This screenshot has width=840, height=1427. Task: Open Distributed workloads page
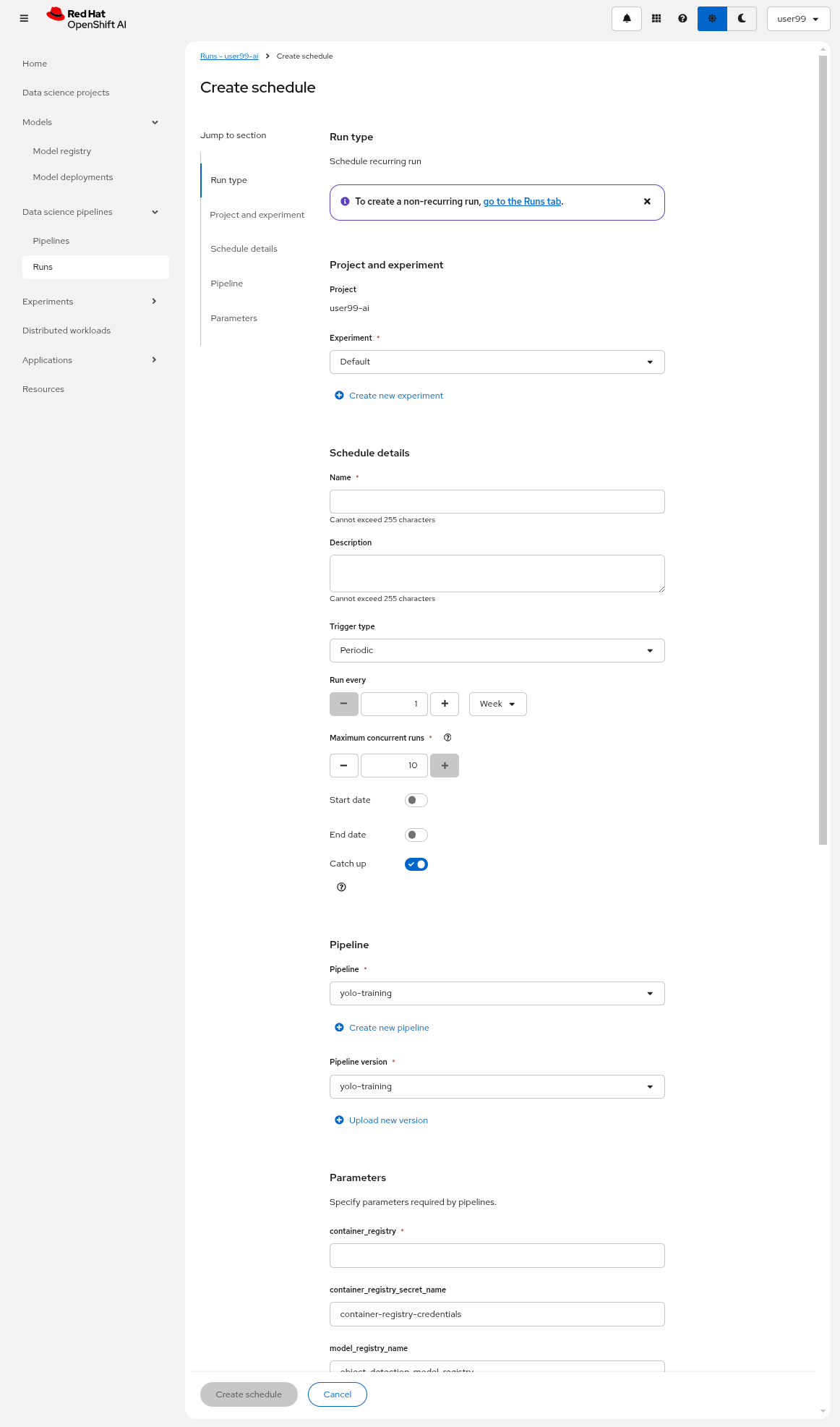tap(67, 331)
